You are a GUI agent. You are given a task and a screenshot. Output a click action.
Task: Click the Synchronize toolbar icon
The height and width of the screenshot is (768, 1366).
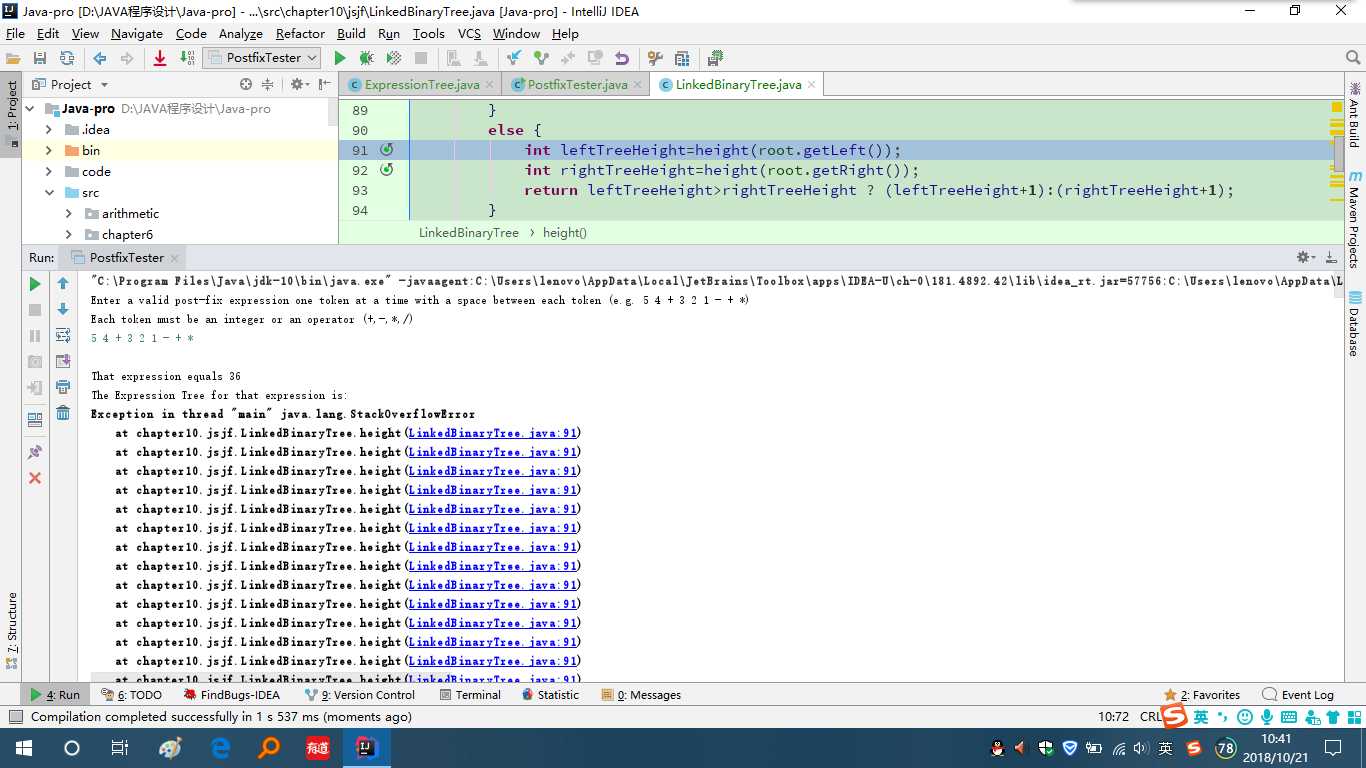tap(67, 58)
